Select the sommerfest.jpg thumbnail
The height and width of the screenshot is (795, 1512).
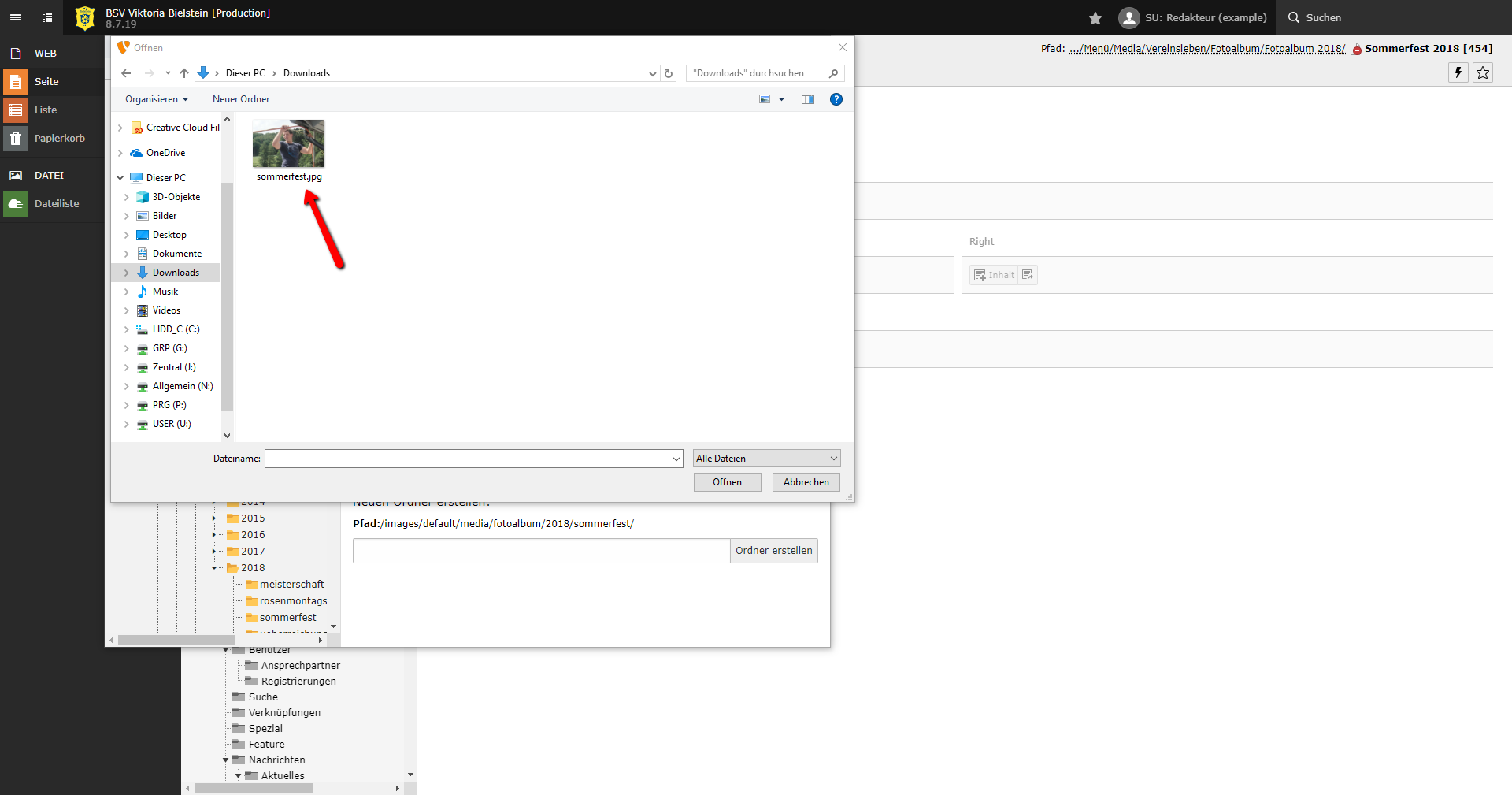point(288,144)
